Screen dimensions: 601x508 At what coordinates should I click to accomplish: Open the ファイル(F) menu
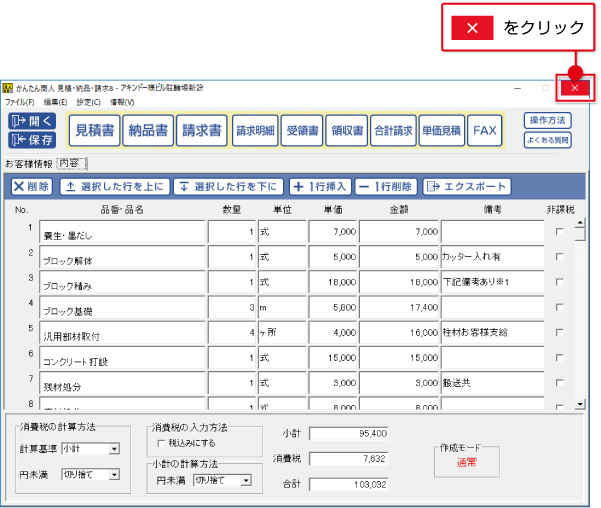tap(18, 102)
